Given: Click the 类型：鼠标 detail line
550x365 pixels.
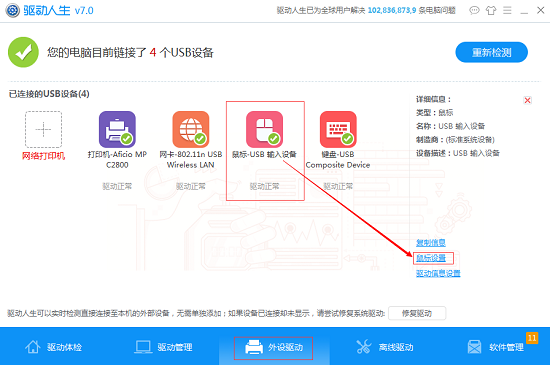Looking at the screenshot, I should (435, 113).
